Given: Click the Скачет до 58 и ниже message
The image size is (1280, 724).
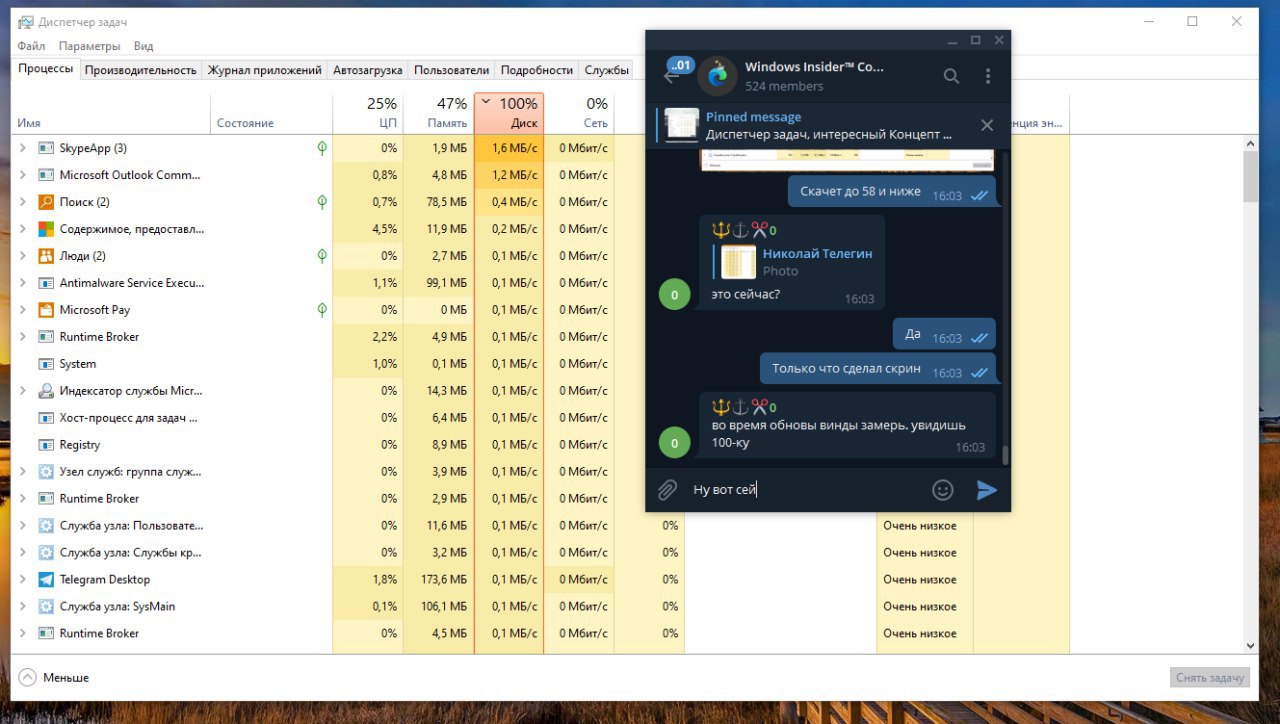Looking at the screenshot, I should coord(892,192).
